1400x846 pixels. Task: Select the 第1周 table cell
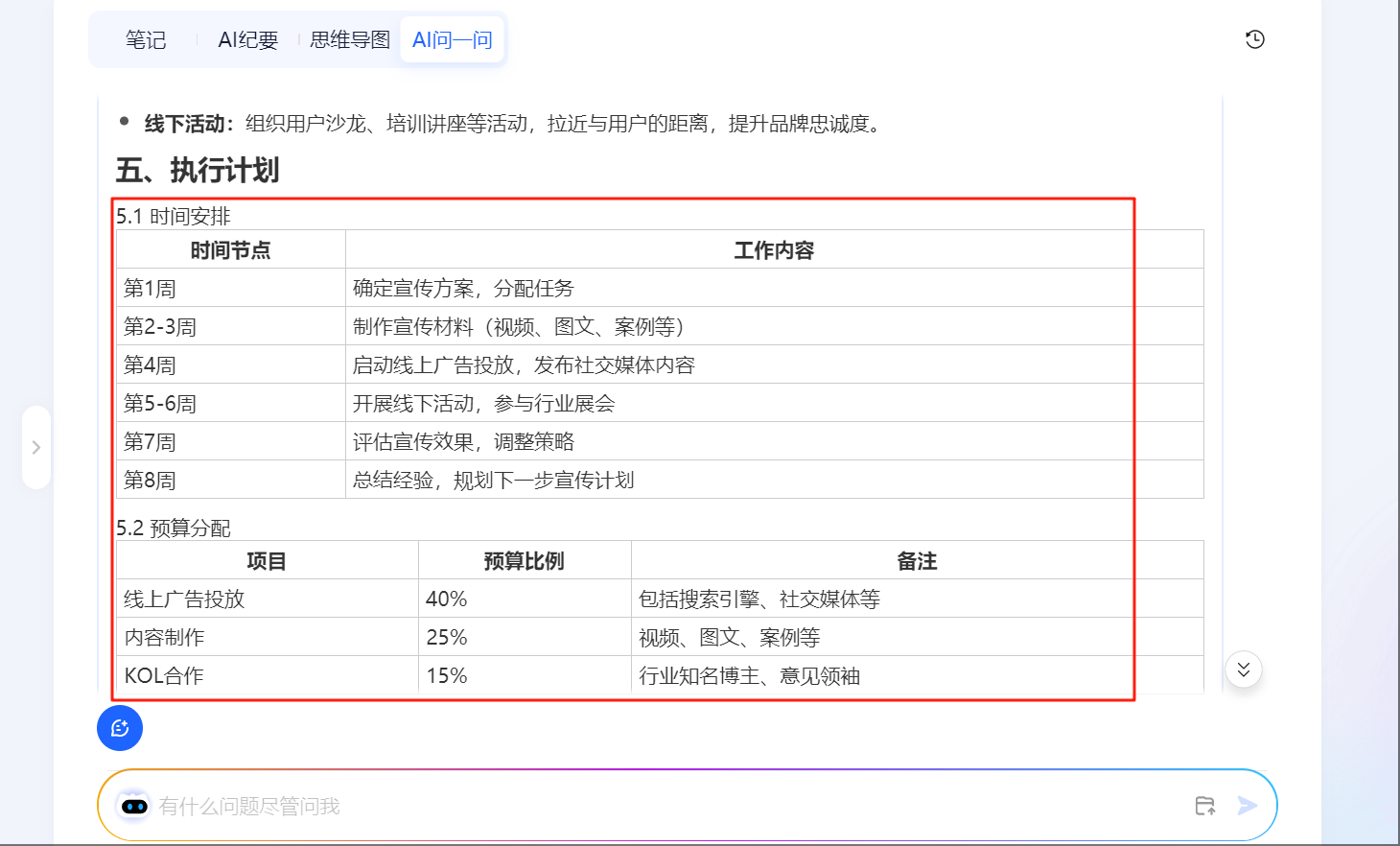[151, 289]
